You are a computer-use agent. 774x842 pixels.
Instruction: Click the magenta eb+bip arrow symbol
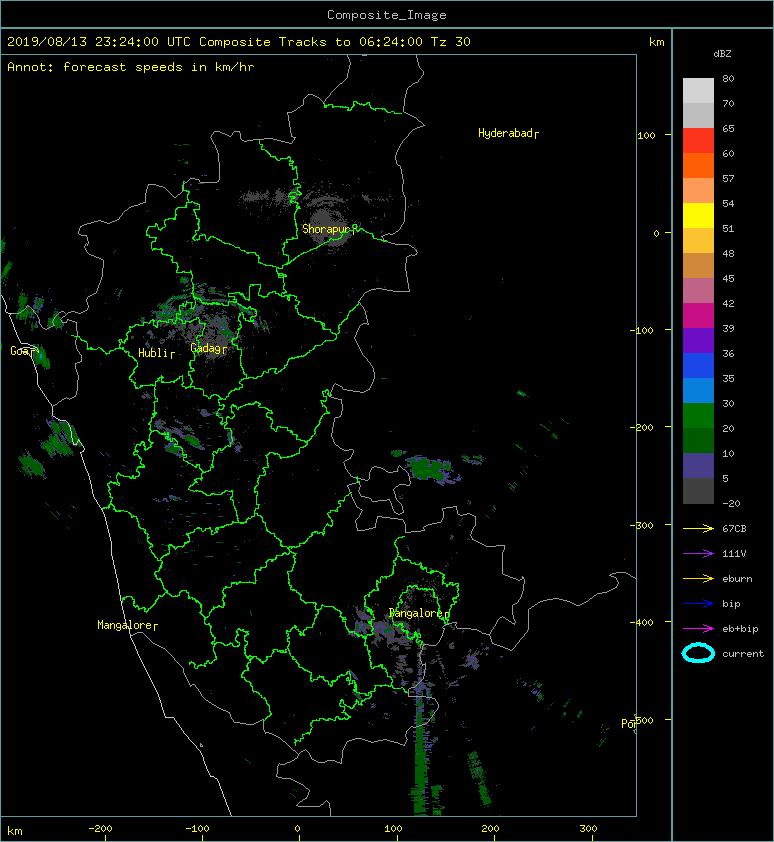pyautogui.click(x=698, y=629)
